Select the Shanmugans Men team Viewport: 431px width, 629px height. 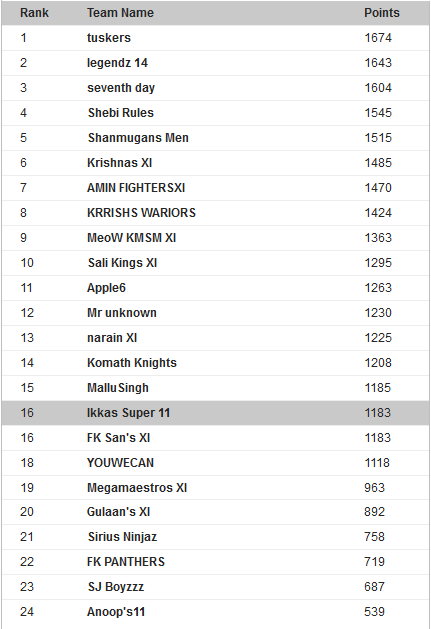point(138,138)
